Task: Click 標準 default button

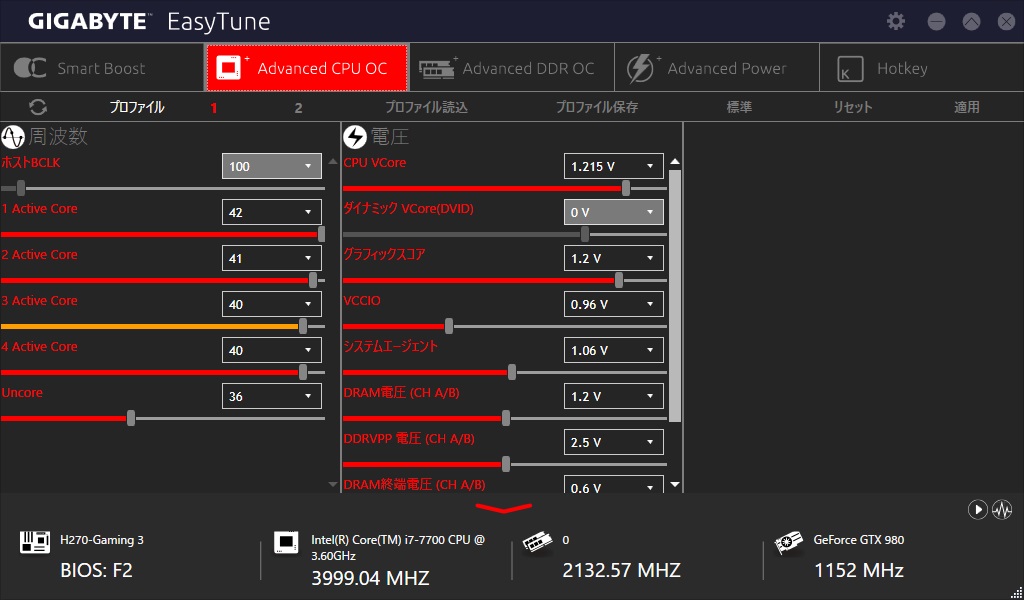Action: [x=739, y=107]
